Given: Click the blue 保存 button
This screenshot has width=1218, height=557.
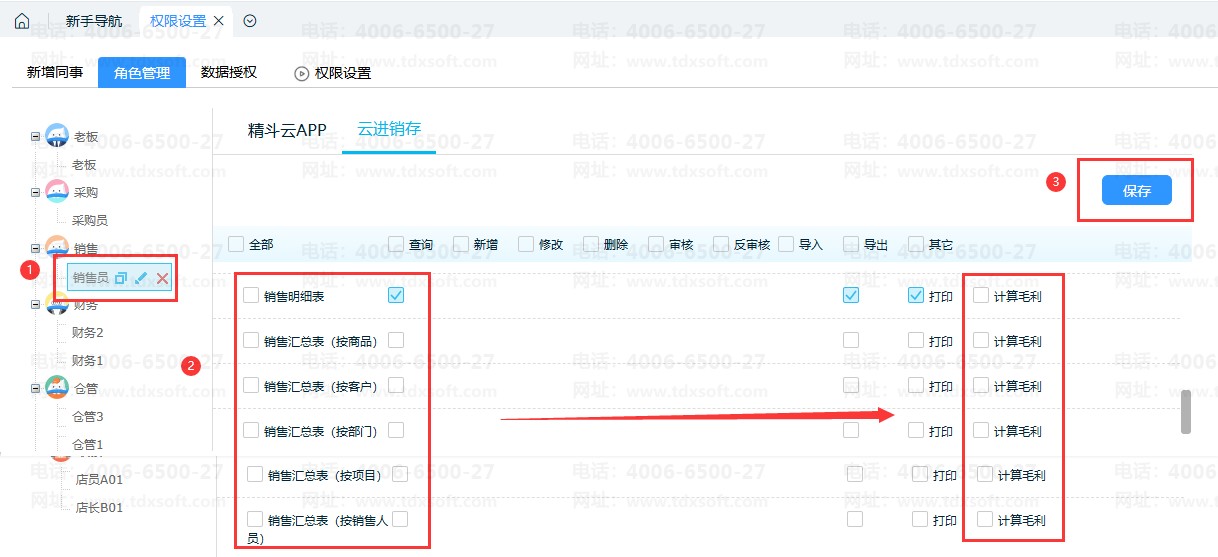Looking at the screenshot, I should (1137, 190).
